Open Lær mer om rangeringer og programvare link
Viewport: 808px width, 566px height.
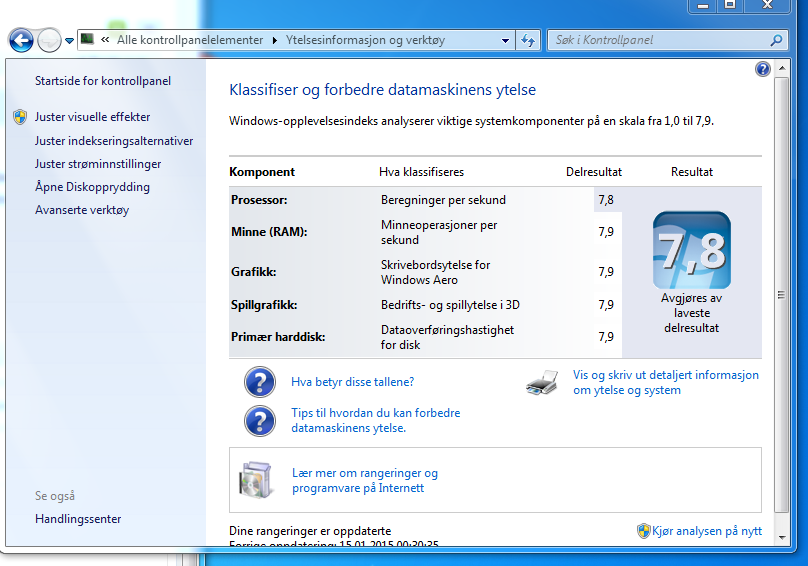click(x=365, y=480)
